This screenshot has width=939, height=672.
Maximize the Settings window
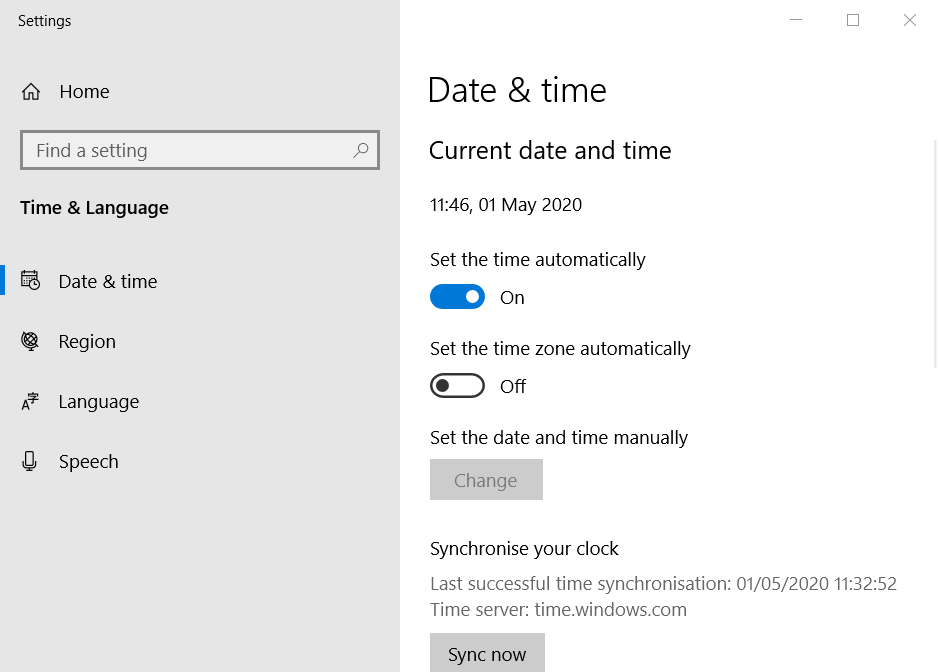point(853,20)
